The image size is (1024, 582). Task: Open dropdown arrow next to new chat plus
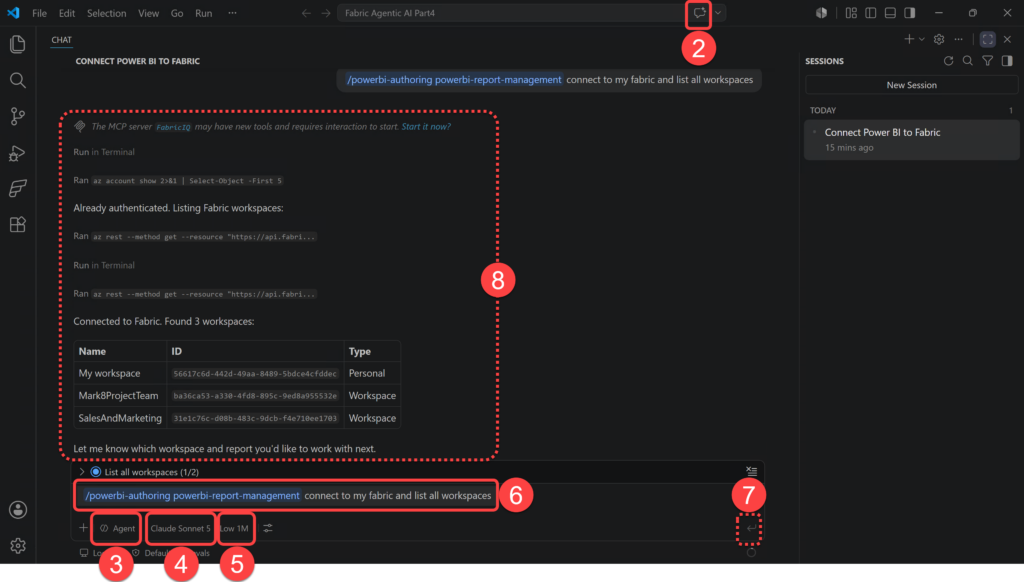point(921,39)
